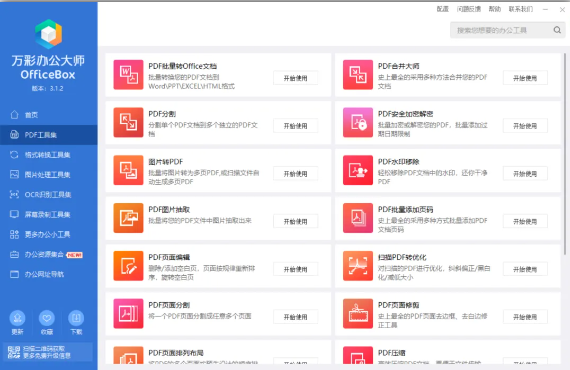Open 办公网址导航 in the sidebar

coord(49,274)
